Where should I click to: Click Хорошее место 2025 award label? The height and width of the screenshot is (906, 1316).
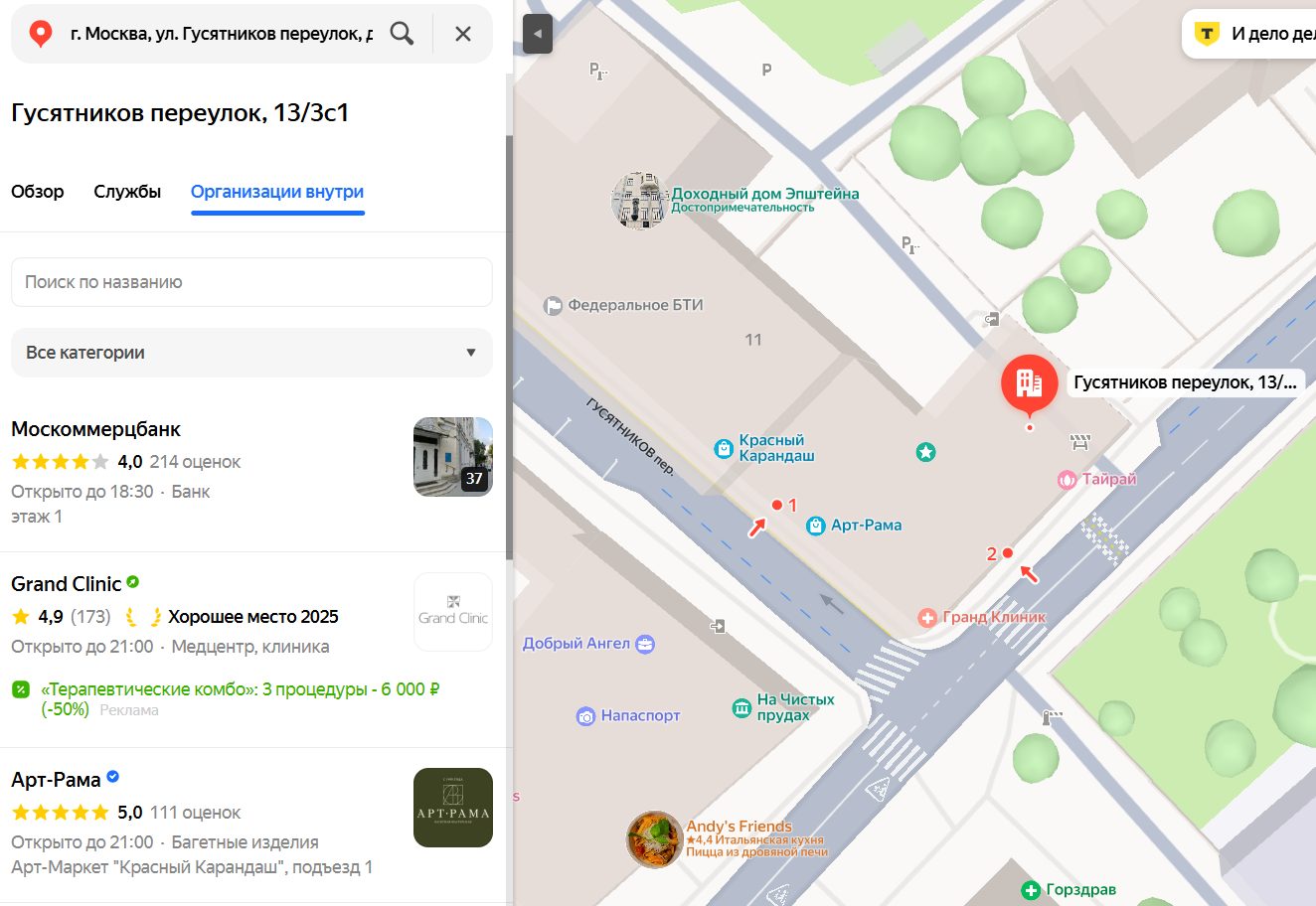click(x=252, y=617)
